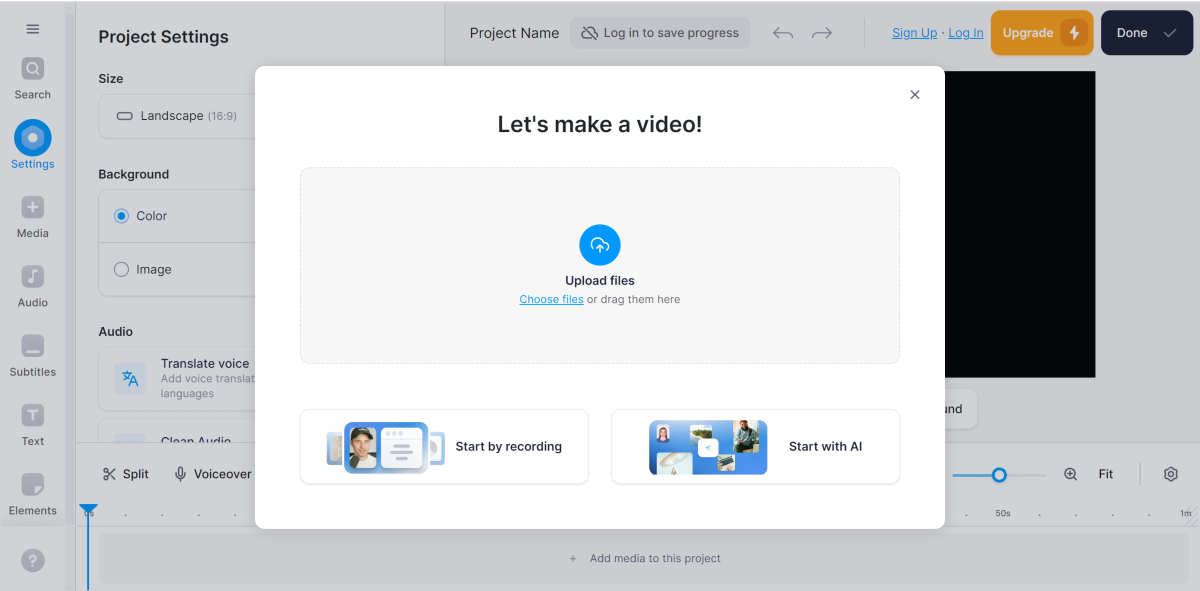Click the Sign Up link
Image resolution: width=1200 pixels, height=591 pixels.
[914, 33]
